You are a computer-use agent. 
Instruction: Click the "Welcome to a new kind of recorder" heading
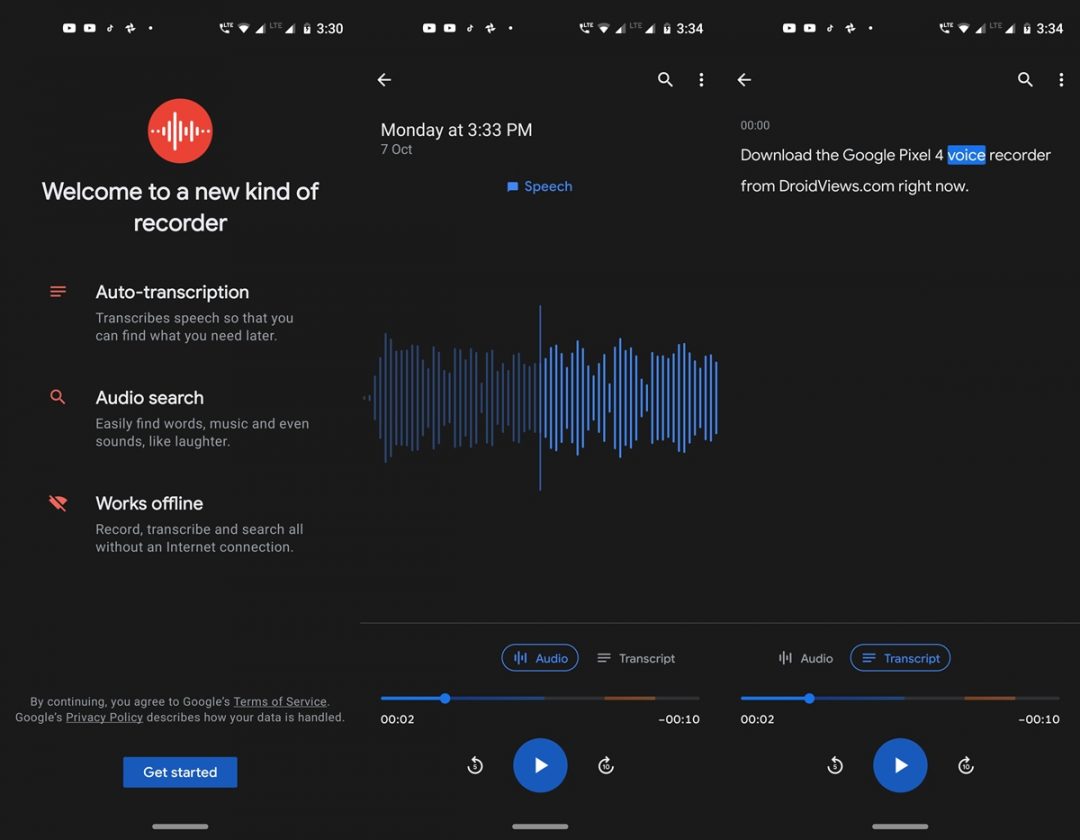click(180, 207)
